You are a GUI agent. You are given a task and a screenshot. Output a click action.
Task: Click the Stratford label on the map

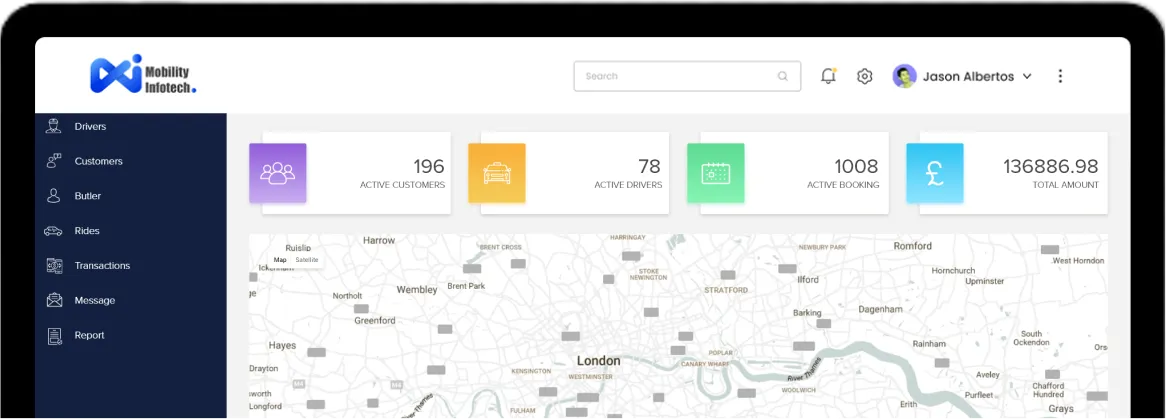tap(726, 290)
